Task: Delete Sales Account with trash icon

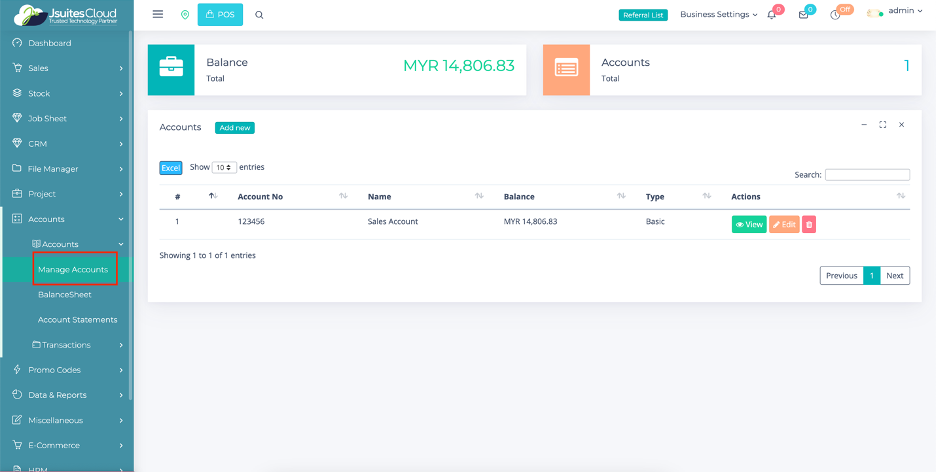Action: (809, 224)
